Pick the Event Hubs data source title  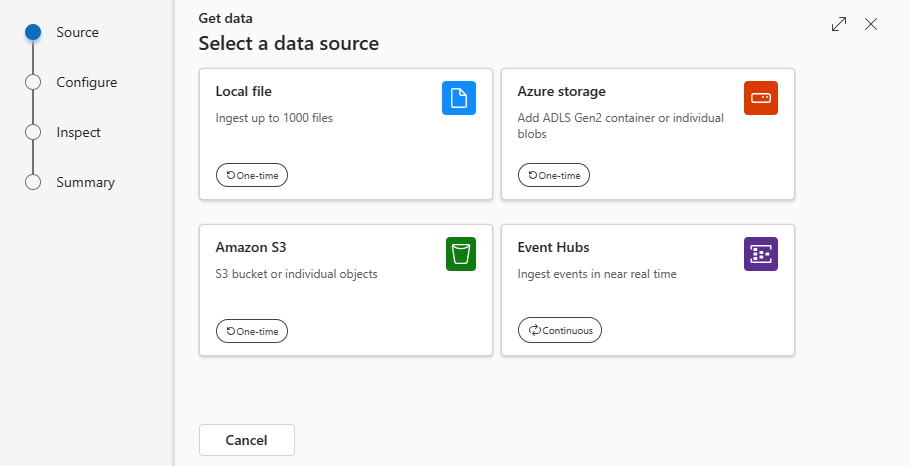click(x=554, y=247)
